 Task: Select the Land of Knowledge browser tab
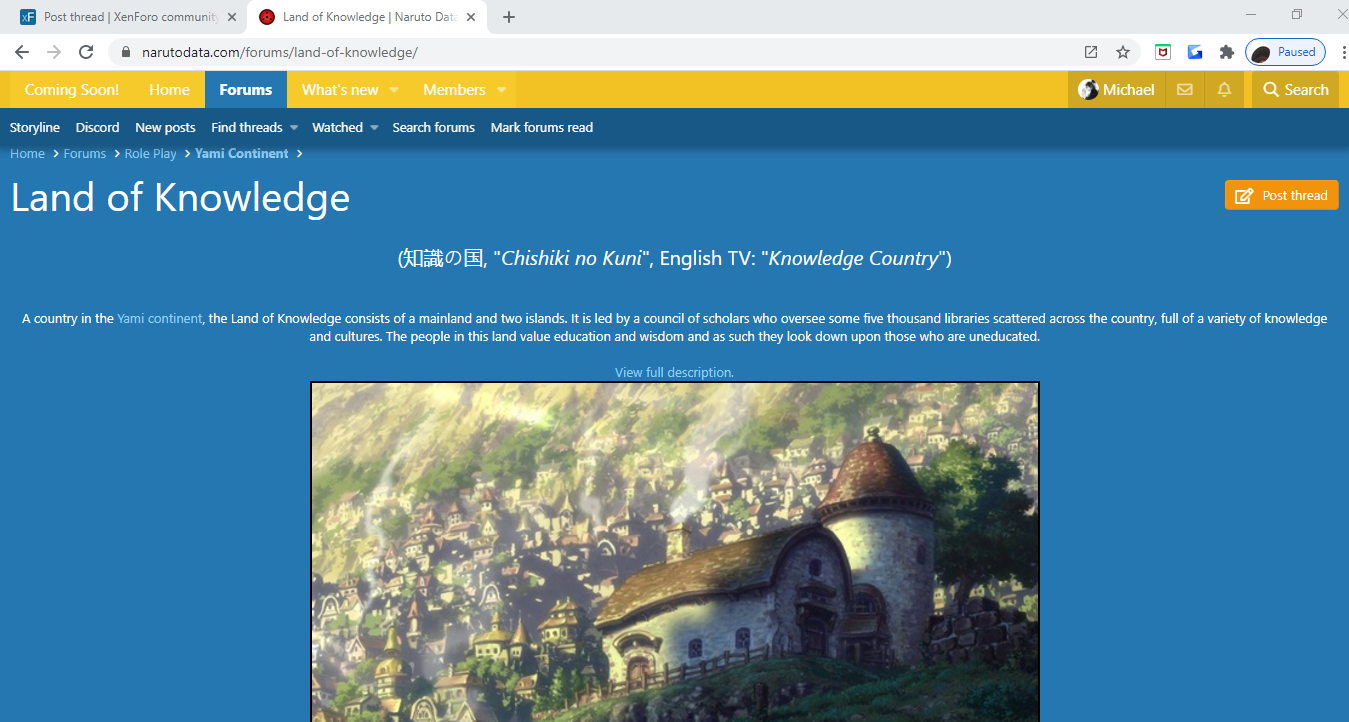click(x=368, y=17)
